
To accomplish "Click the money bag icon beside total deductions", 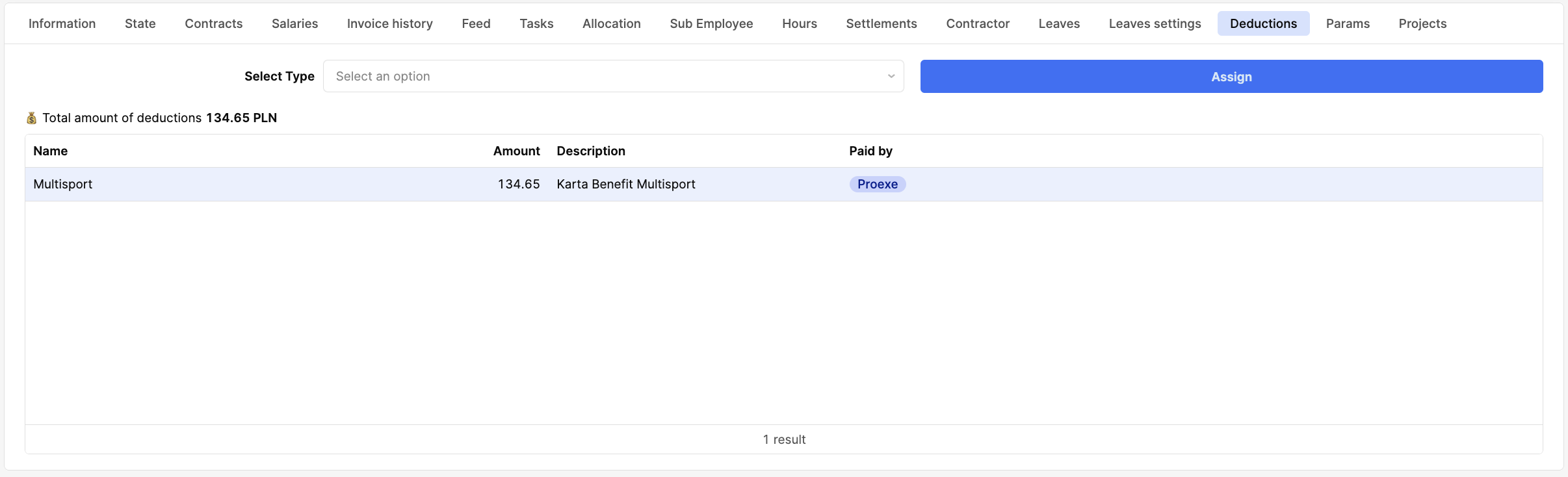I will (31, 118).
